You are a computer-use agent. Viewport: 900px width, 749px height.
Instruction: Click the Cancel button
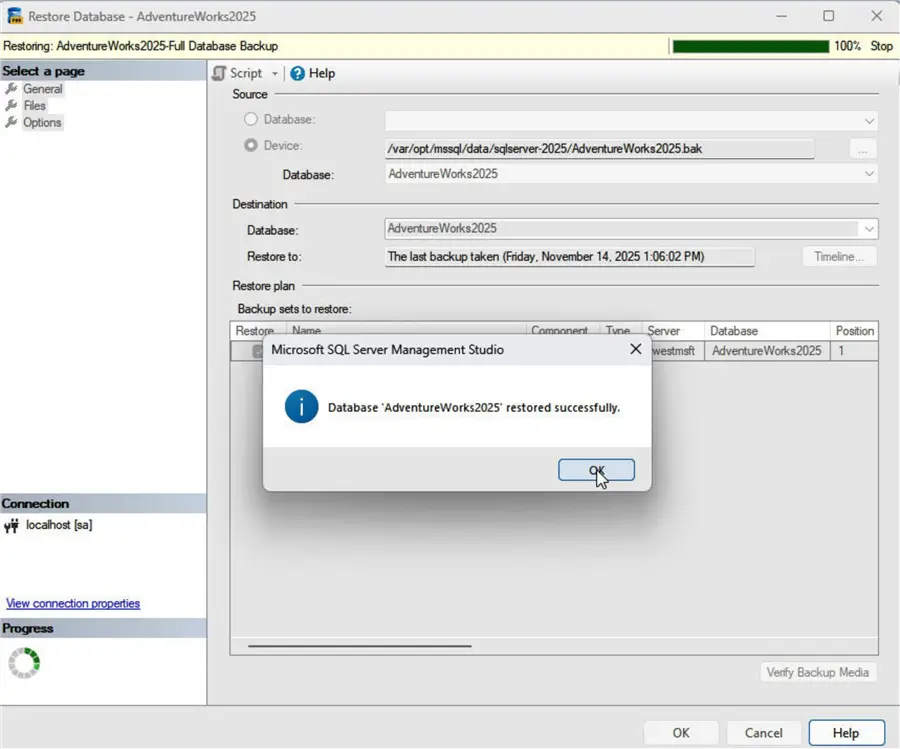[763, 733]
